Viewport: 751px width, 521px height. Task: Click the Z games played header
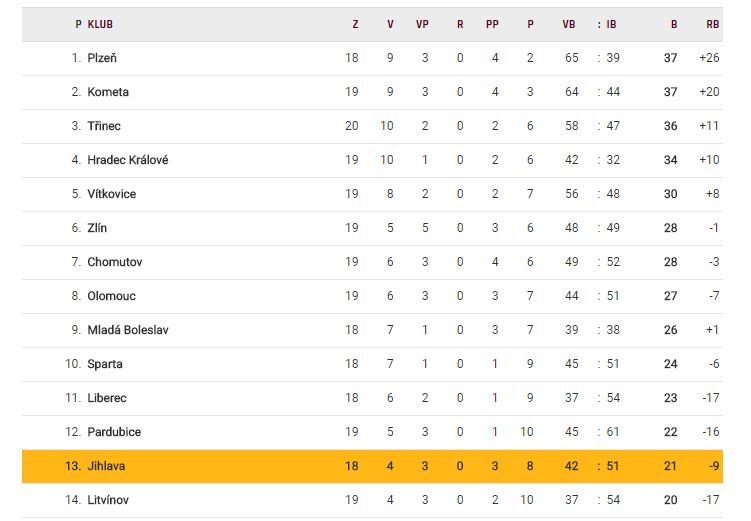(x=355, y=24)
